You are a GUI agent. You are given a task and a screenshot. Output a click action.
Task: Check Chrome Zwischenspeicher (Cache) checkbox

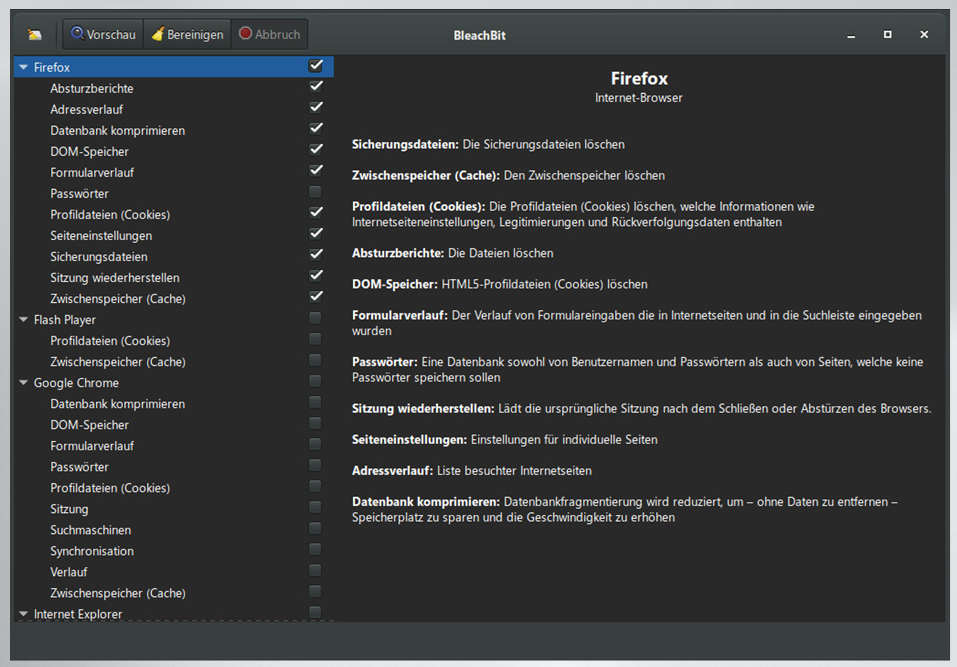point(315,591)
